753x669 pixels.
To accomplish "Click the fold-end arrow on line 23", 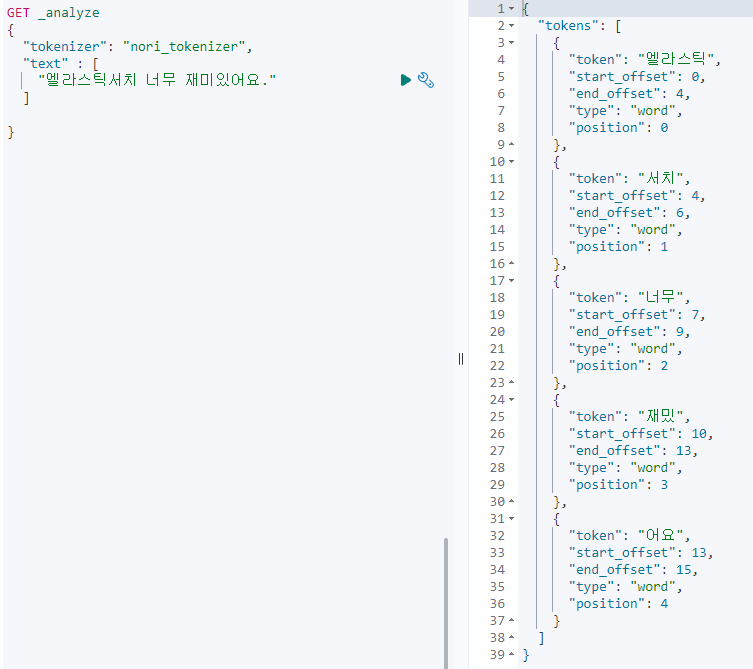I will click(512, 383).
